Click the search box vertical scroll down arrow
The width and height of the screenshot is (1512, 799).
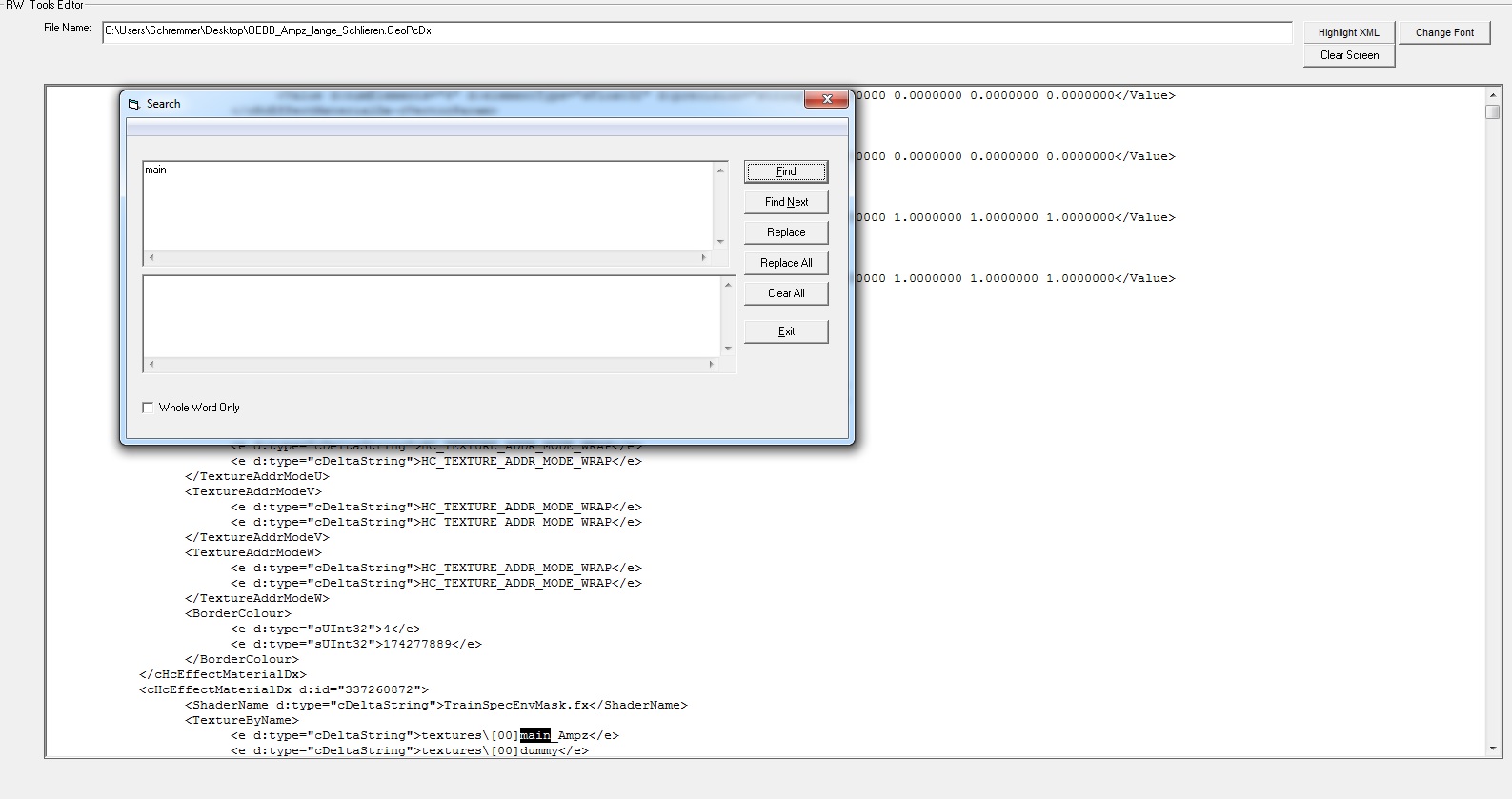pos(720,242)
